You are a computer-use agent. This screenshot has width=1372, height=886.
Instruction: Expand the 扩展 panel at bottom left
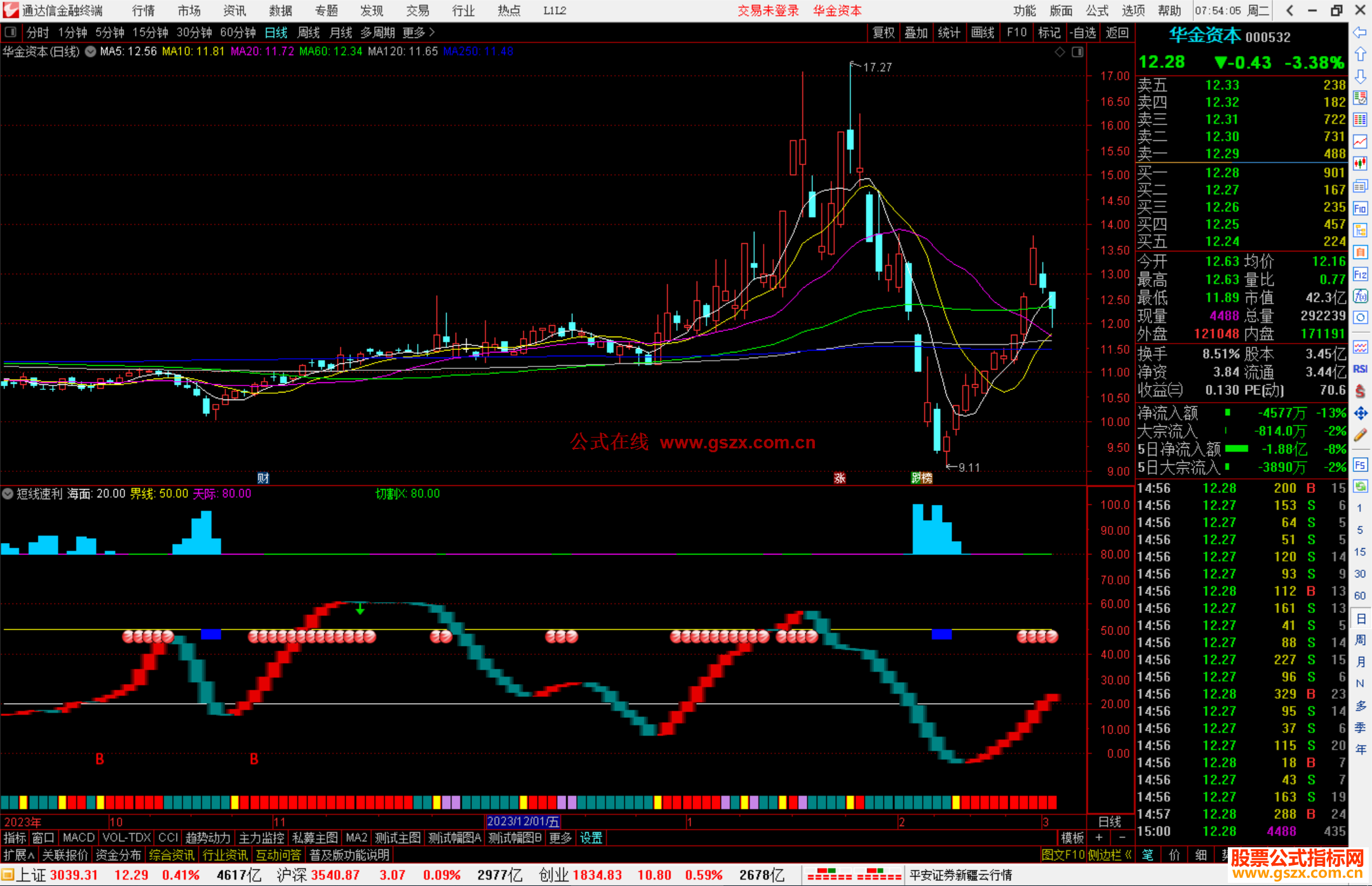(x=18, y=855)
